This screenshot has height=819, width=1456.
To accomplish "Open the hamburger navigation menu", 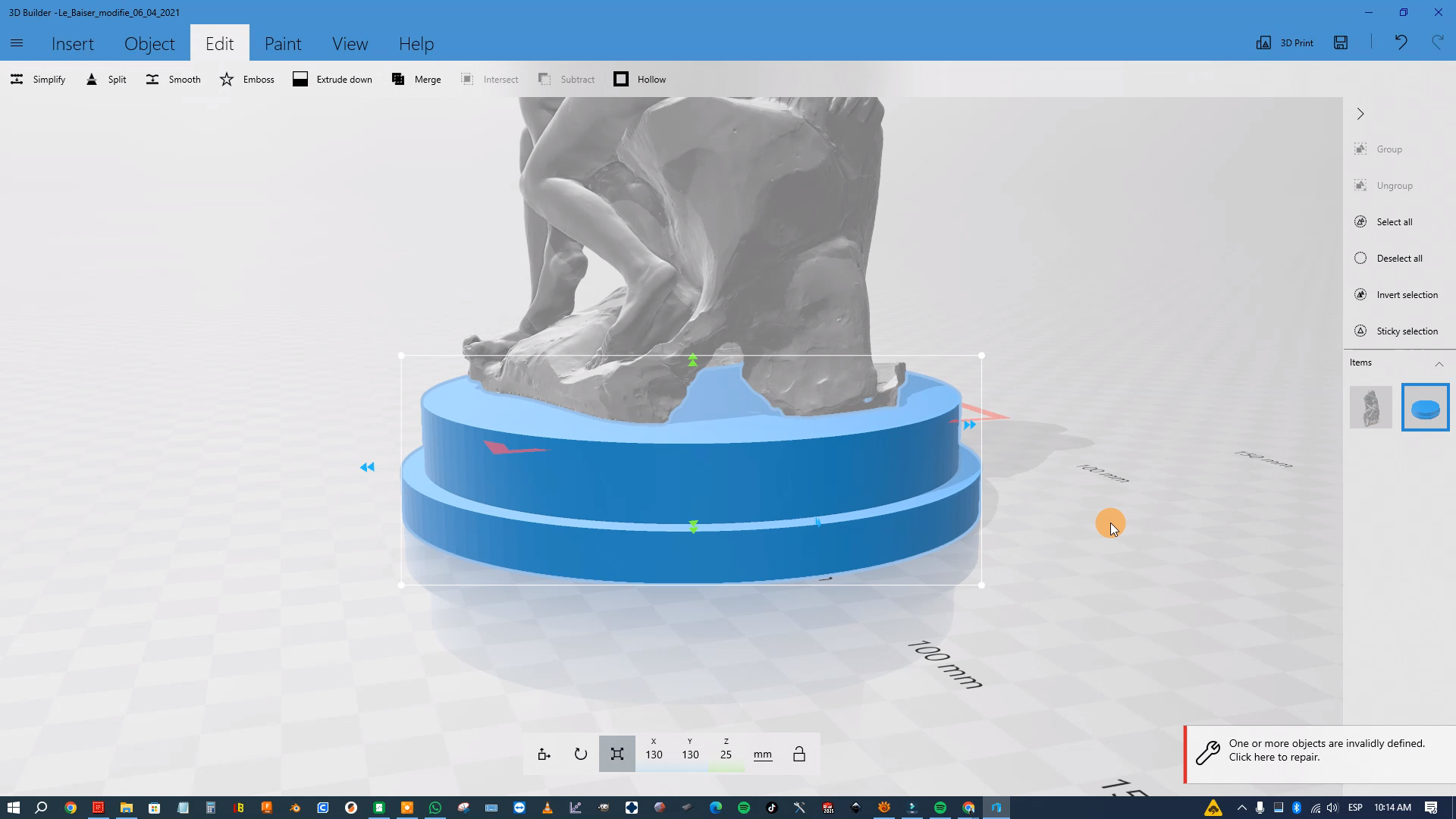I will (x=17, y=43).
